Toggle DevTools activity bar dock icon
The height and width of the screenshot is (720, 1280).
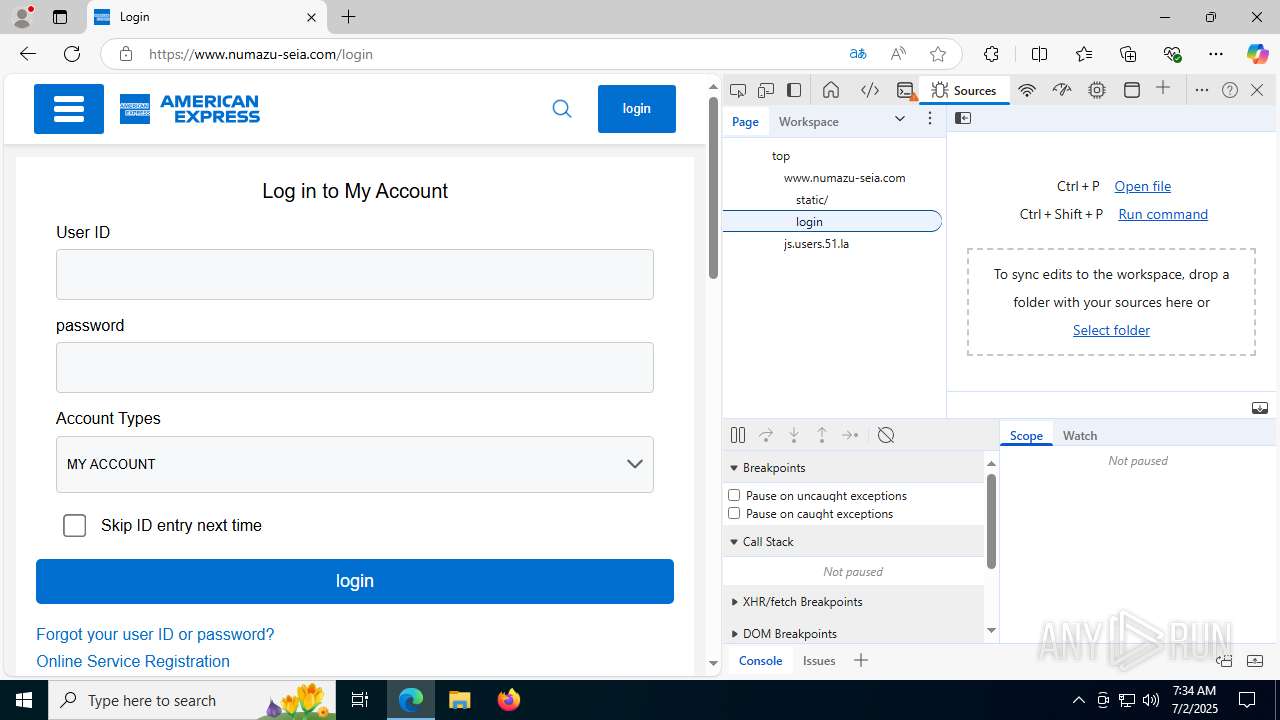pyautogui.click(x=794, y=90)
